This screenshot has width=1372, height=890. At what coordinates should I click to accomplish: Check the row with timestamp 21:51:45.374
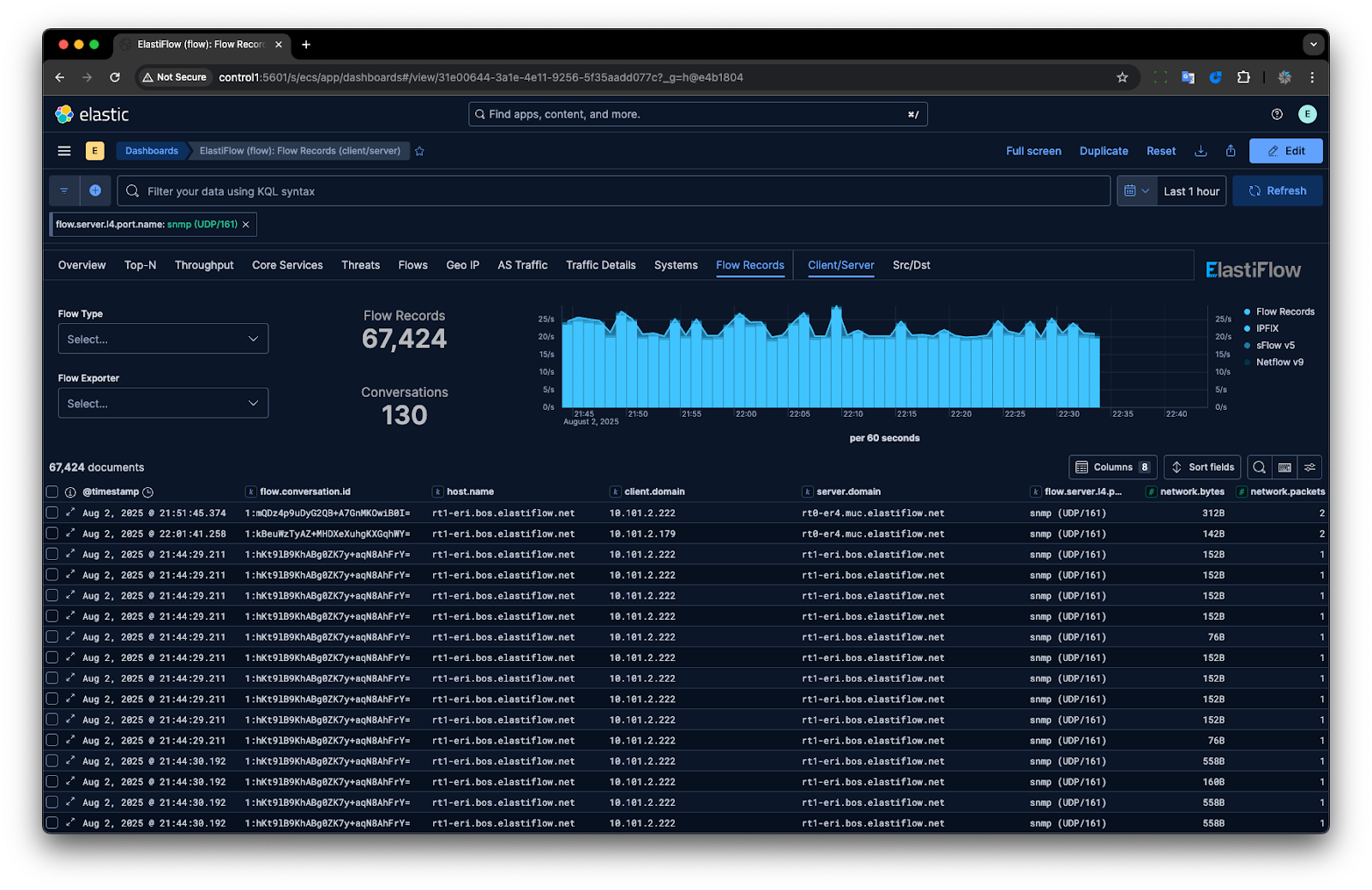point(52,513)
